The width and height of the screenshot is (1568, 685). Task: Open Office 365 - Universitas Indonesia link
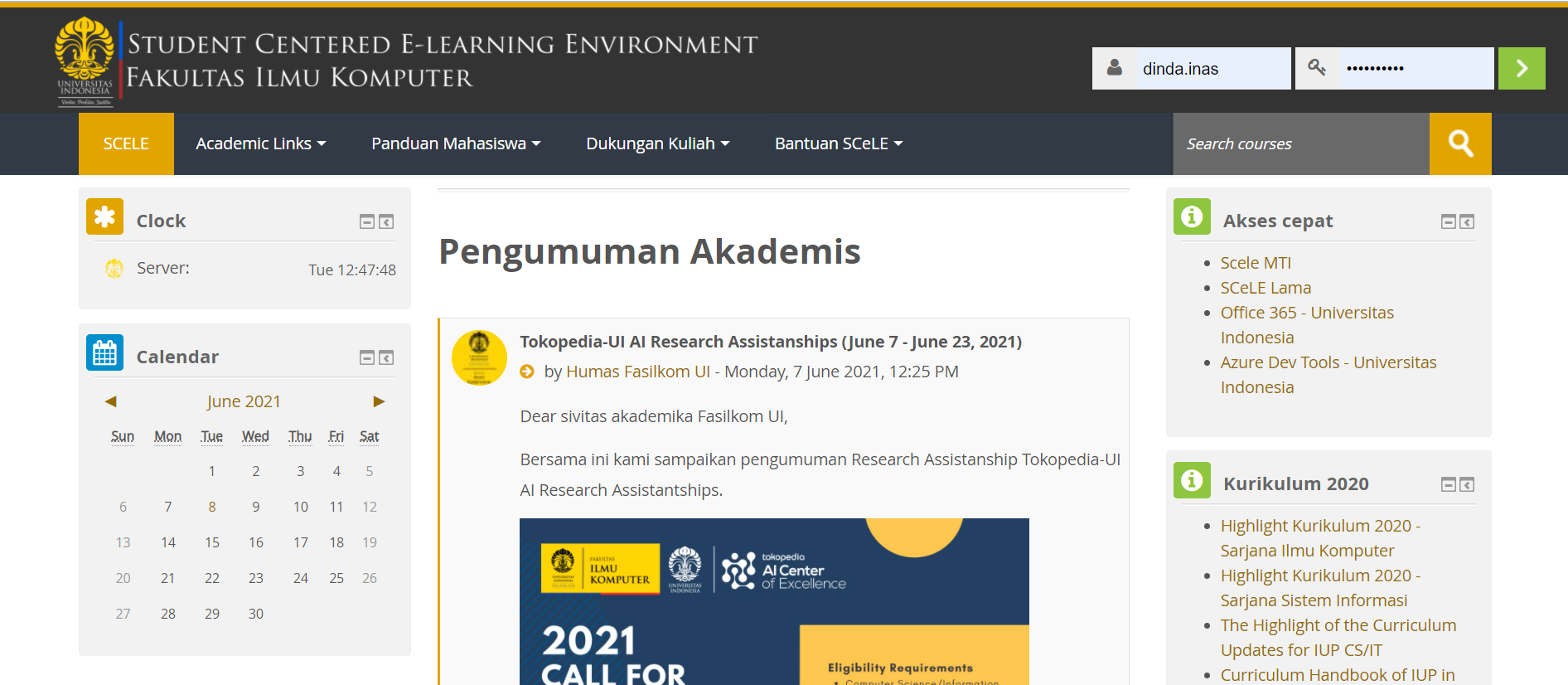pyautogui.click(x=1307, y=325)
